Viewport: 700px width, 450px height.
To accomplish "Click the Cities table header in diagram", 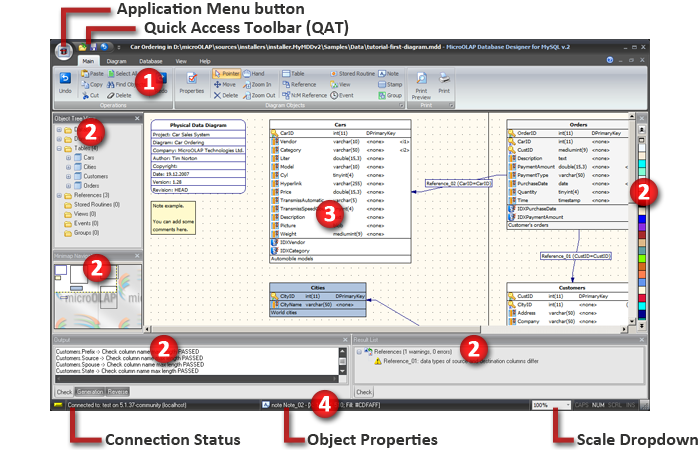I will pos(318,288).
